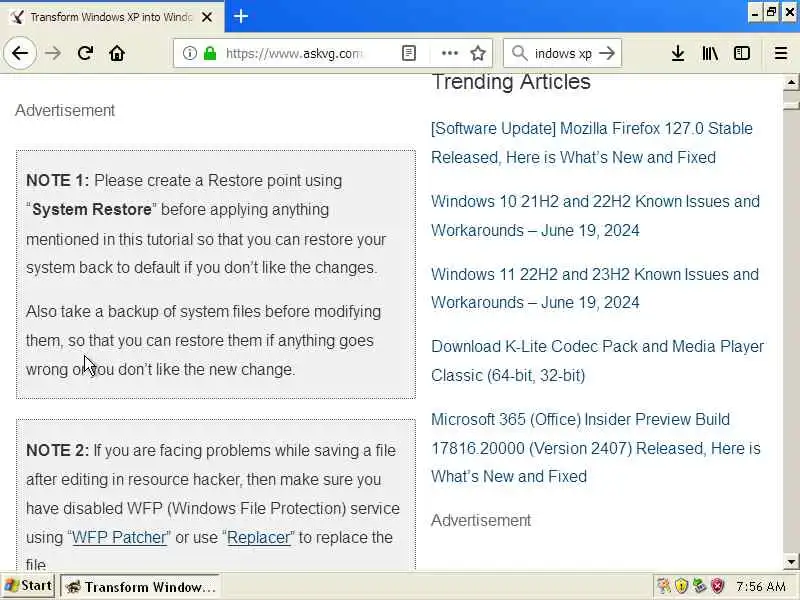Click the red shield tray icon

tap(718, 586)
